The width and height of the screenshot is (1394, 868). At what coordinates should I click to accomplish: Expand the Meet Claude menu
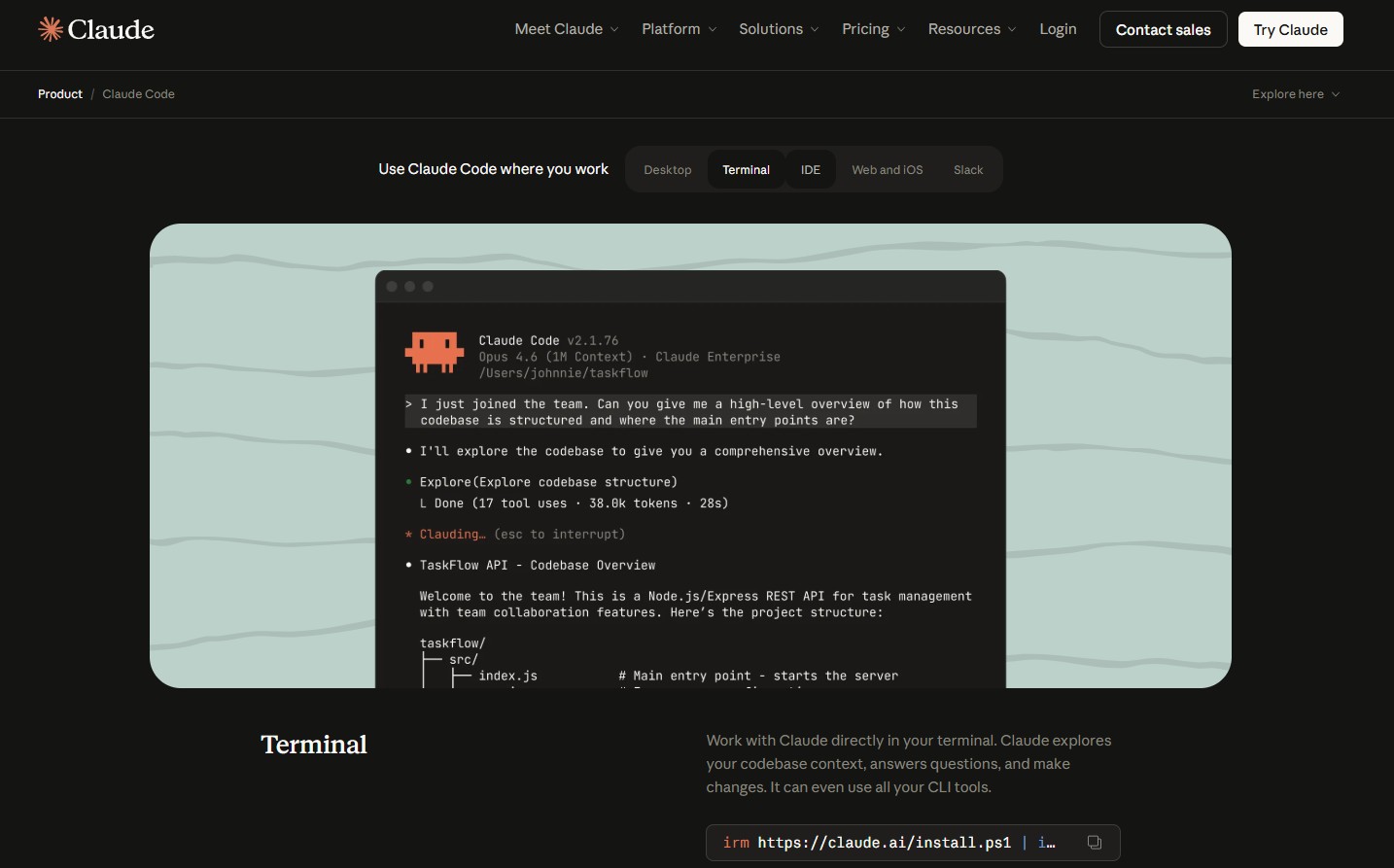[567, 29]
